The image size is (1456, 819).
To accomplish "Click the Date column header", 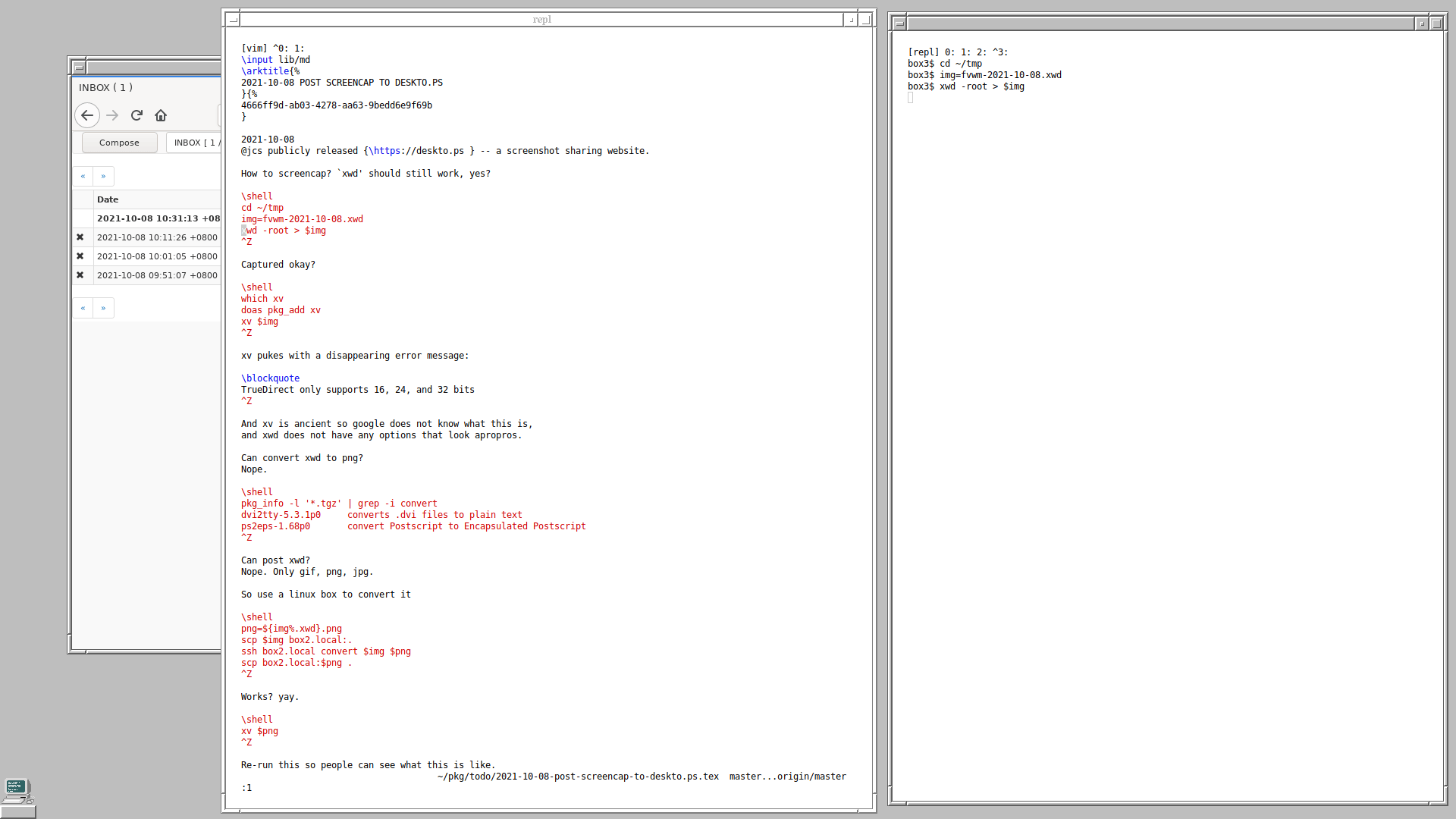I will click(x=108, y=199).
